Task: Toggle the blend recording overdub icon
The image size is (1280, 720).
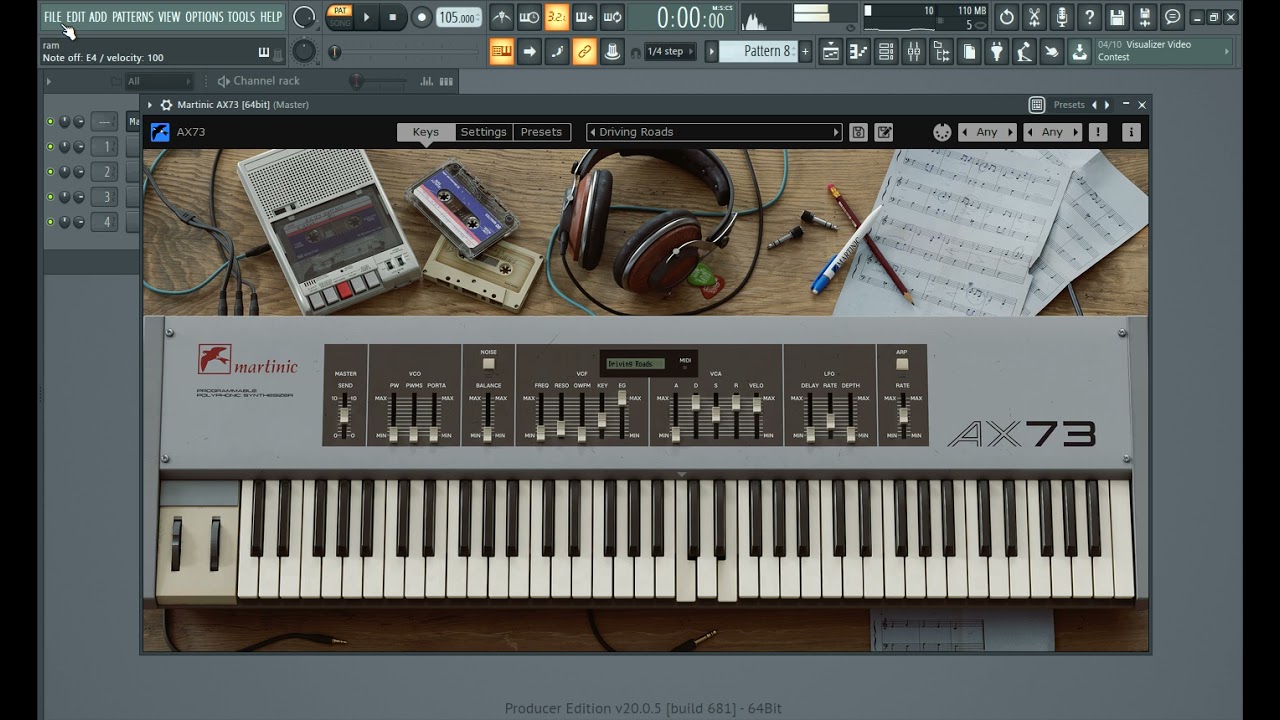Action: point(585,17)
